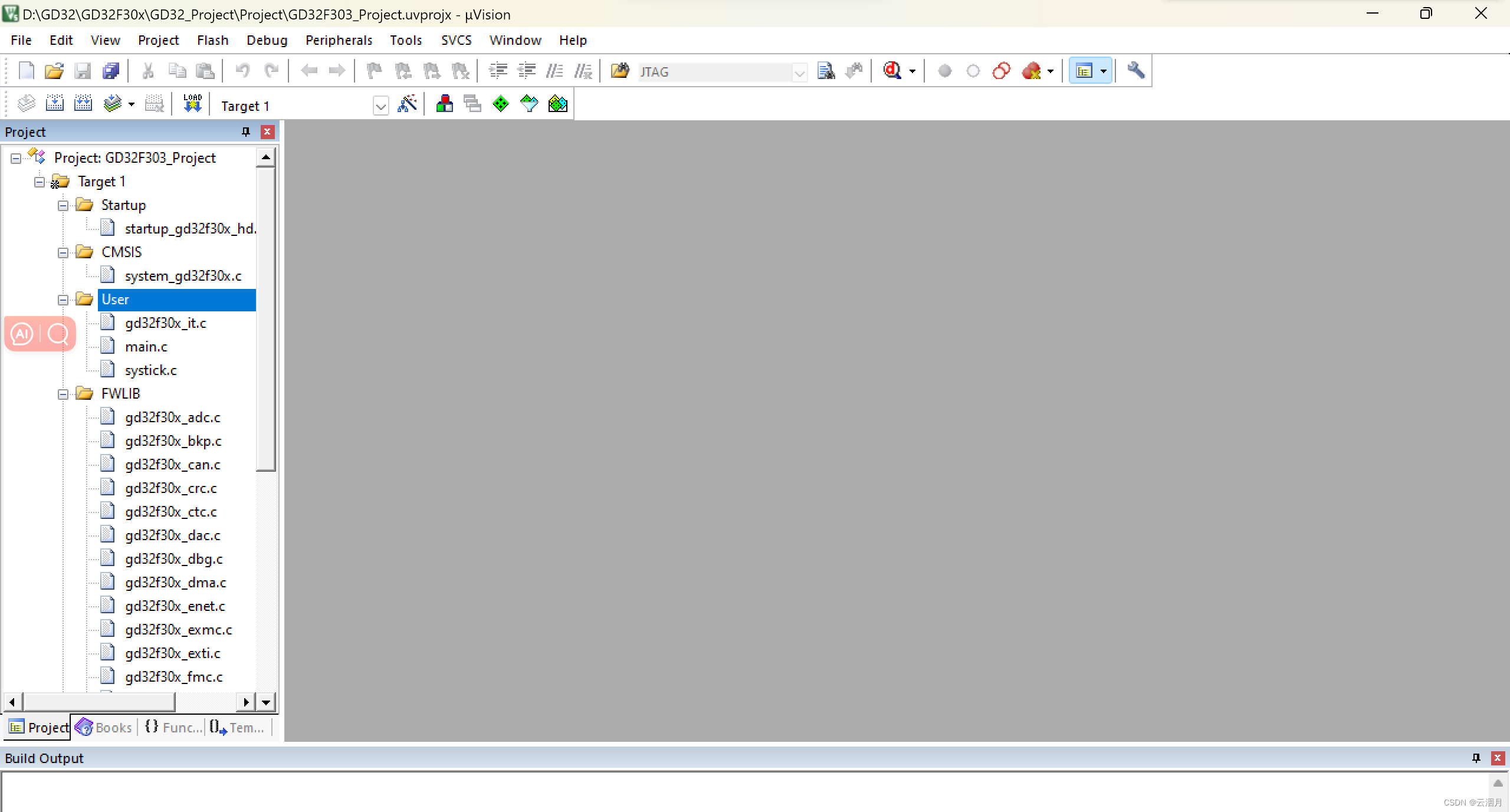Viewport: 1510px width, 812px height.
Task: Click the Build target toolbar icon
Action: click(x=54, y=104)
